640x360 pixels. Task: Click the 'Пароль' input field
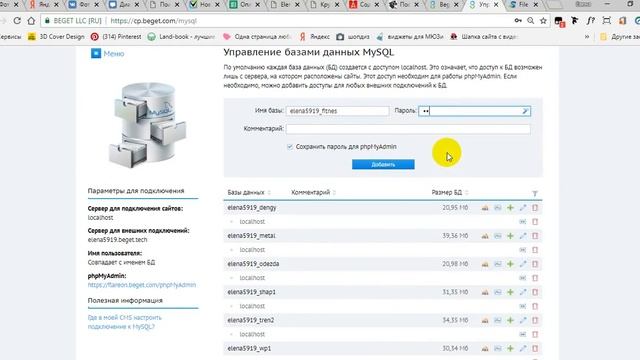coord(475,111)
